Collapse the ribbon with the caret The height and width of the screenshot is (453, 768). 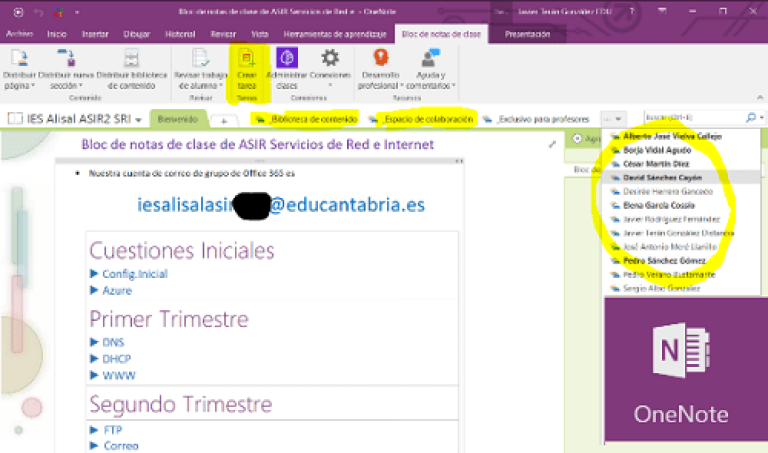point(760,98)
